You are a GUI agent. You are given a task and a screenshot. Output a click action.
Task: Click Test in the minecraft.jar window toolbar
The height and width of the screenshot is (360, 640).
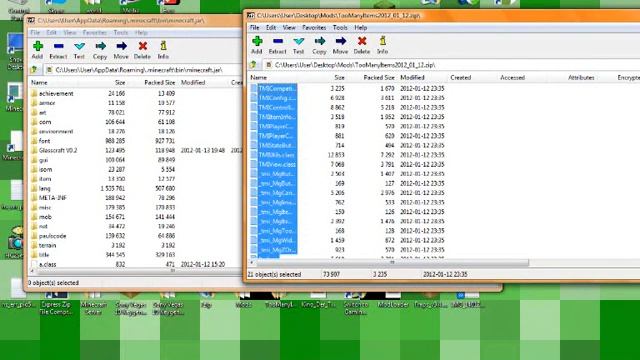coord(79,50)
